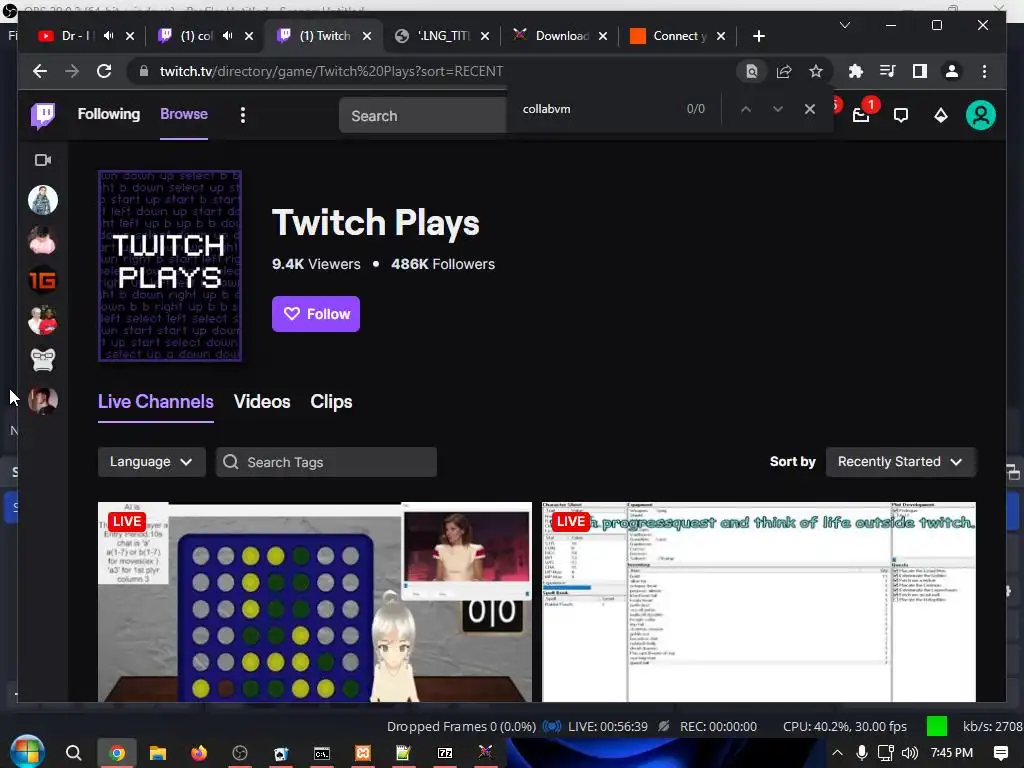Open the pink-haired channel avatar in sidebar
Screen dimensions: 1024x768
click(43, 240)
